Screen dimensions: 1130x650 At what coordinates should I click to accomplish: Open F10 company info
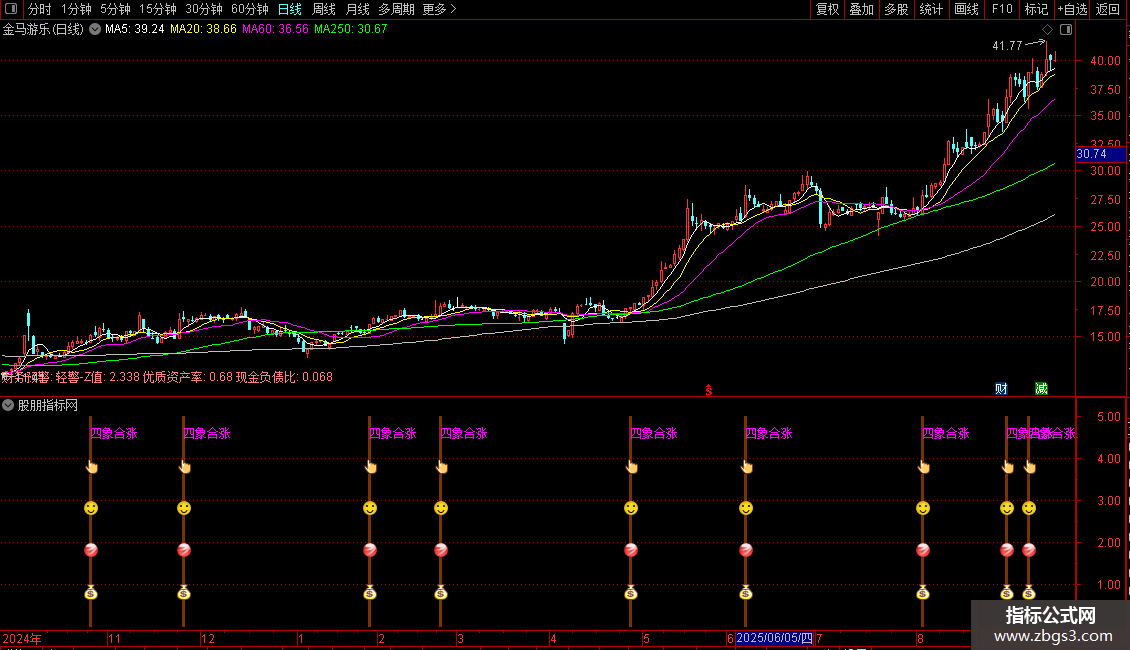[1002, 9]
